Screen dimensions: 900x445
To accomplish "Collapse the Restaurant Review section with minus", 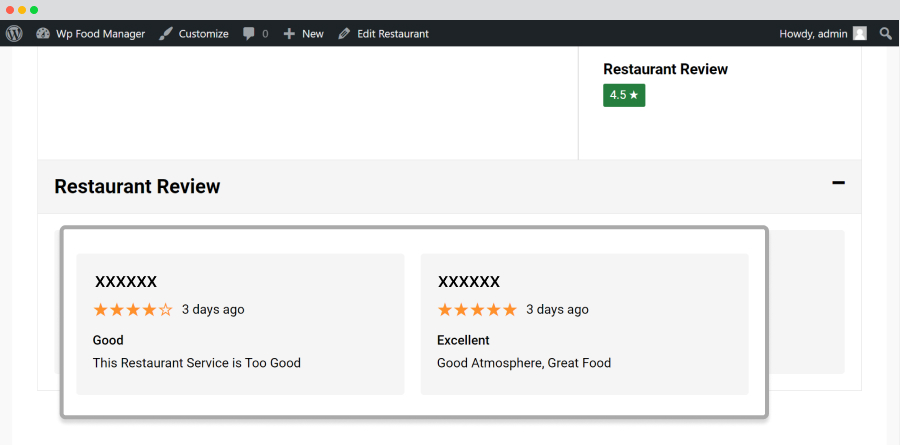I will pyautogui.click(x=839, y=183).
